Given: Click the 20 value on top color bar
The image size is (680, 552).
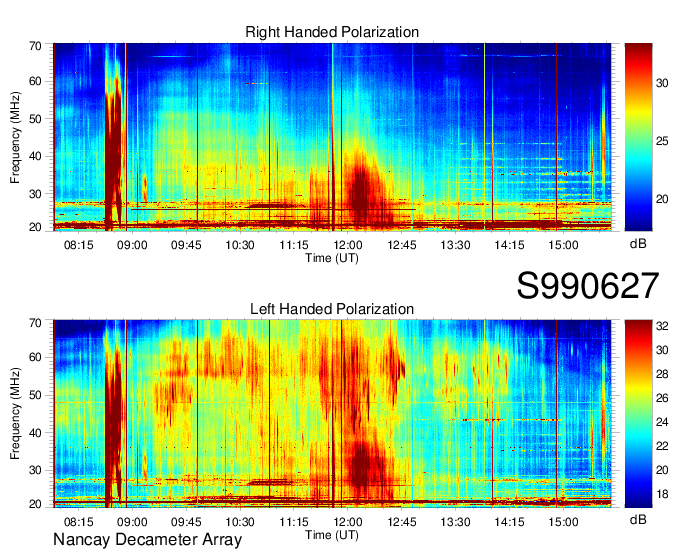Looking at the screenshot, I should coord(662,199).
